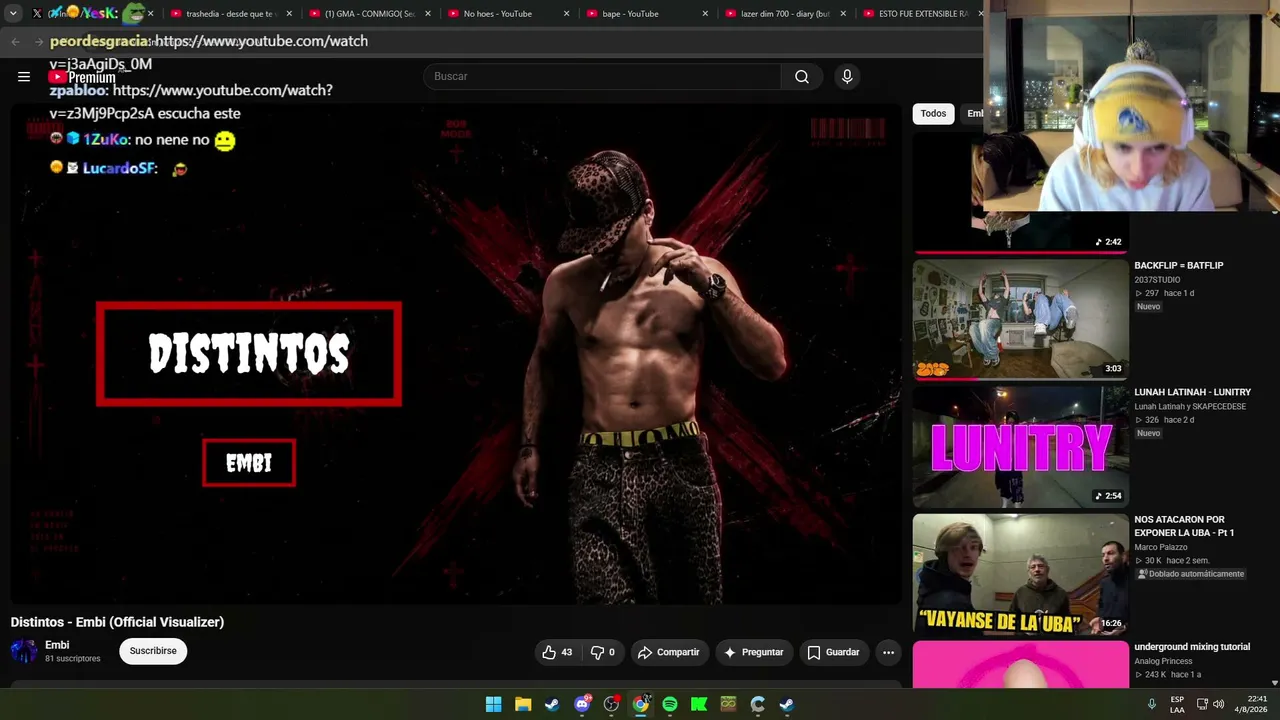Image resolution: width=1280 pixels, height=720 pixels.
Task: Open network settings in system tray
Action: (1202, 704)
